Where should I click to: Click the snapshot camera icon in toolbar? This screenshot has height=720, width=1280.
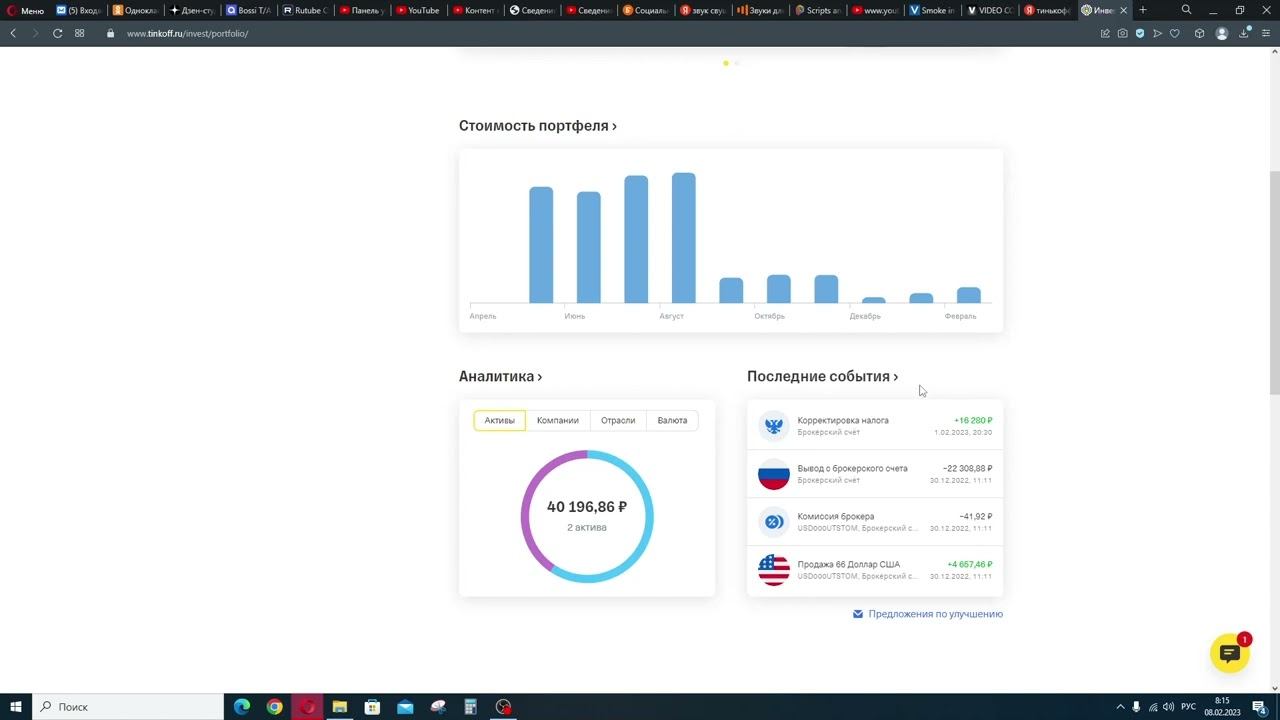pyautogui.click(x=1122, y=33)
